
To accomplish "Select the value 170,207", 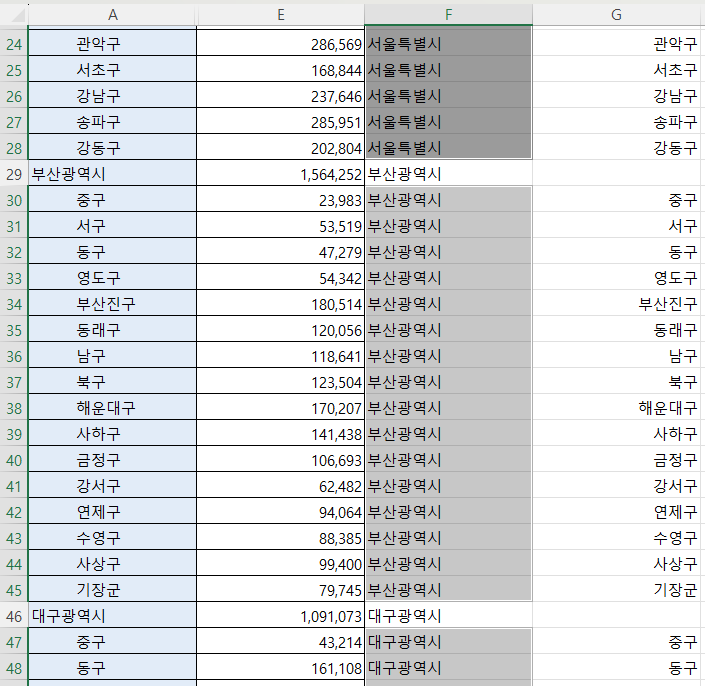I will coord(336,409).
